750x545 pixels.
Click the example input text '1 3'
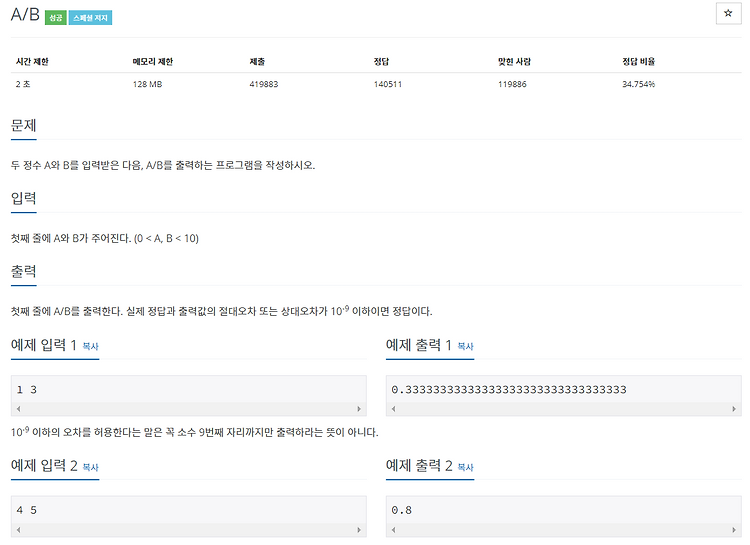26,389
